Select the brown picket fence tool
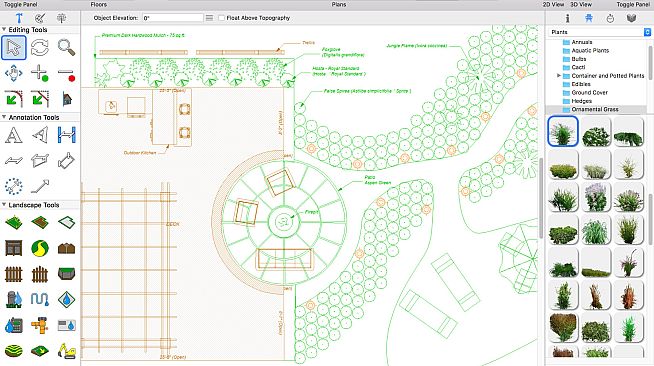 pos(14,274)
